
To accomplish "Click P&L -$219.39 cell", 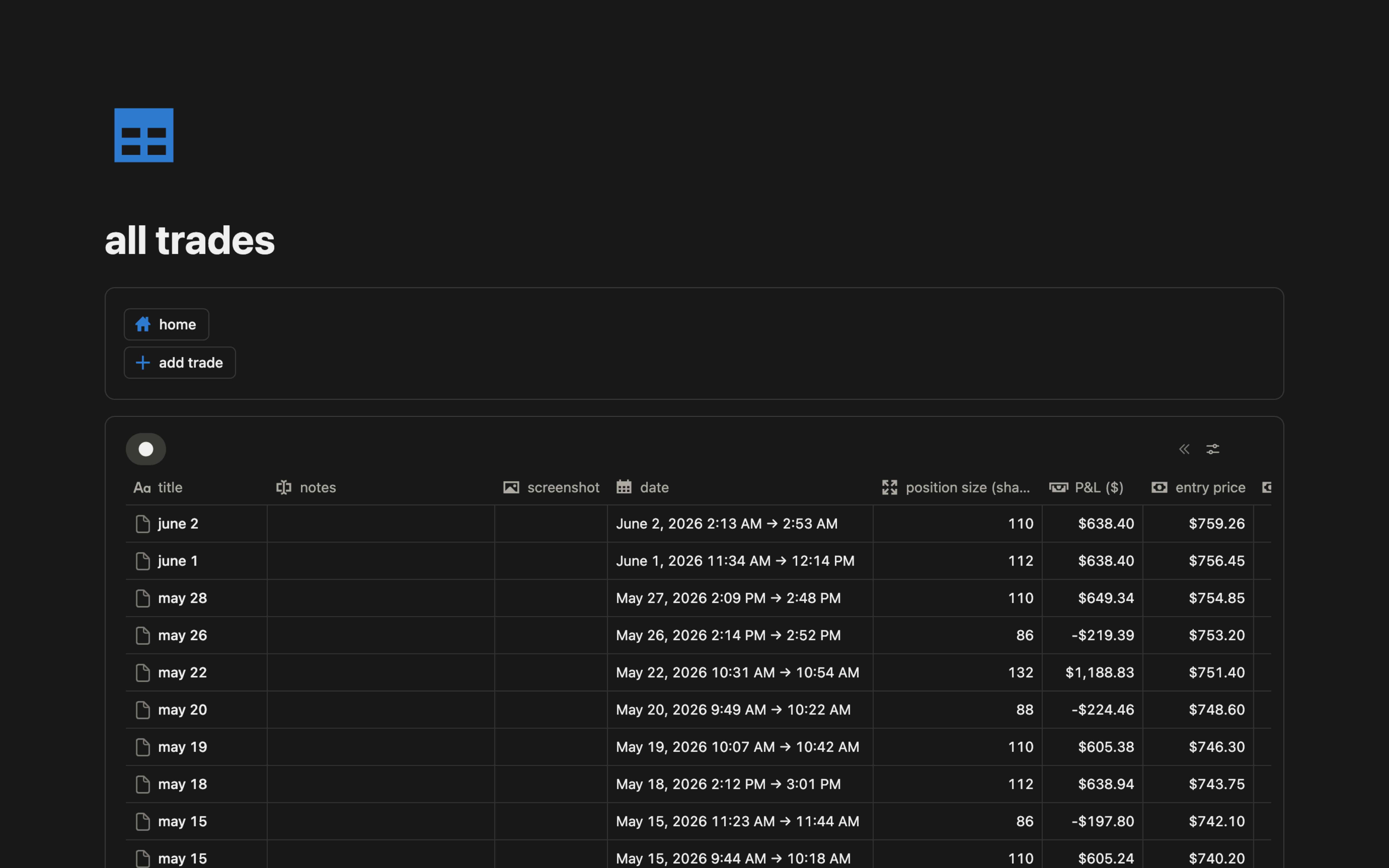I will tap(1092, 636).
